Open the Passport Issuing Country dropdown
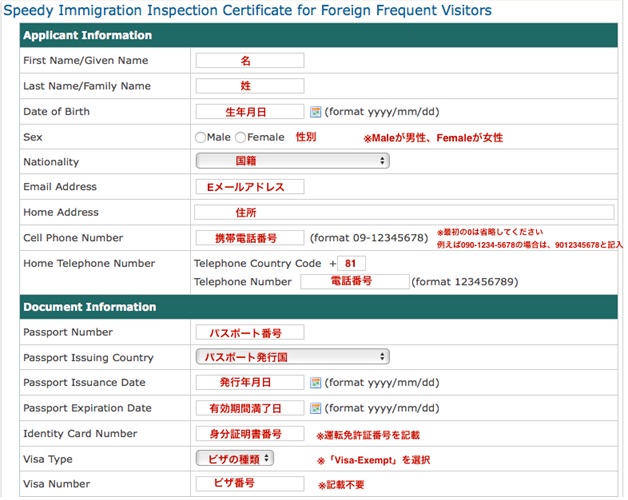The image size is (628, 500). point(292,357)
